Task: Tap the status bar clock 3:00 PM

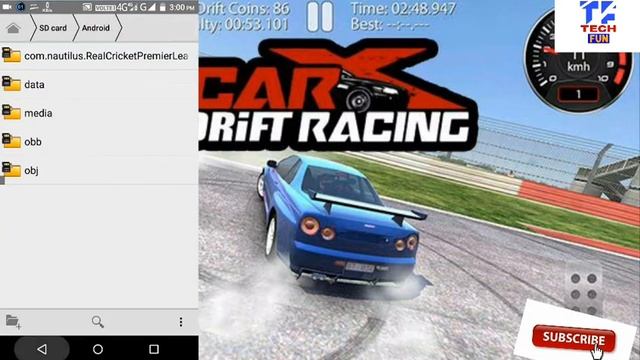Action: [182, 7]
